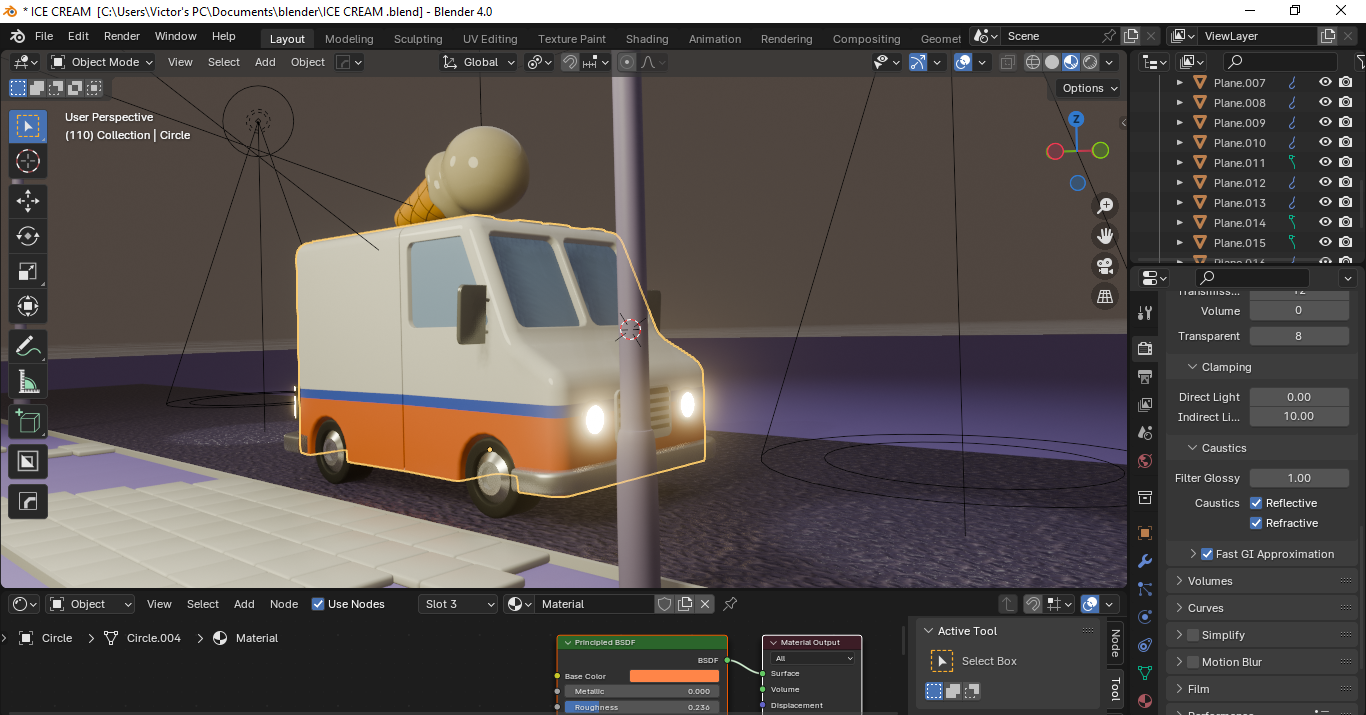Pick the Measure ruler tool
The height and width of the screenshot is (715, 1366).
pos(28,382)
